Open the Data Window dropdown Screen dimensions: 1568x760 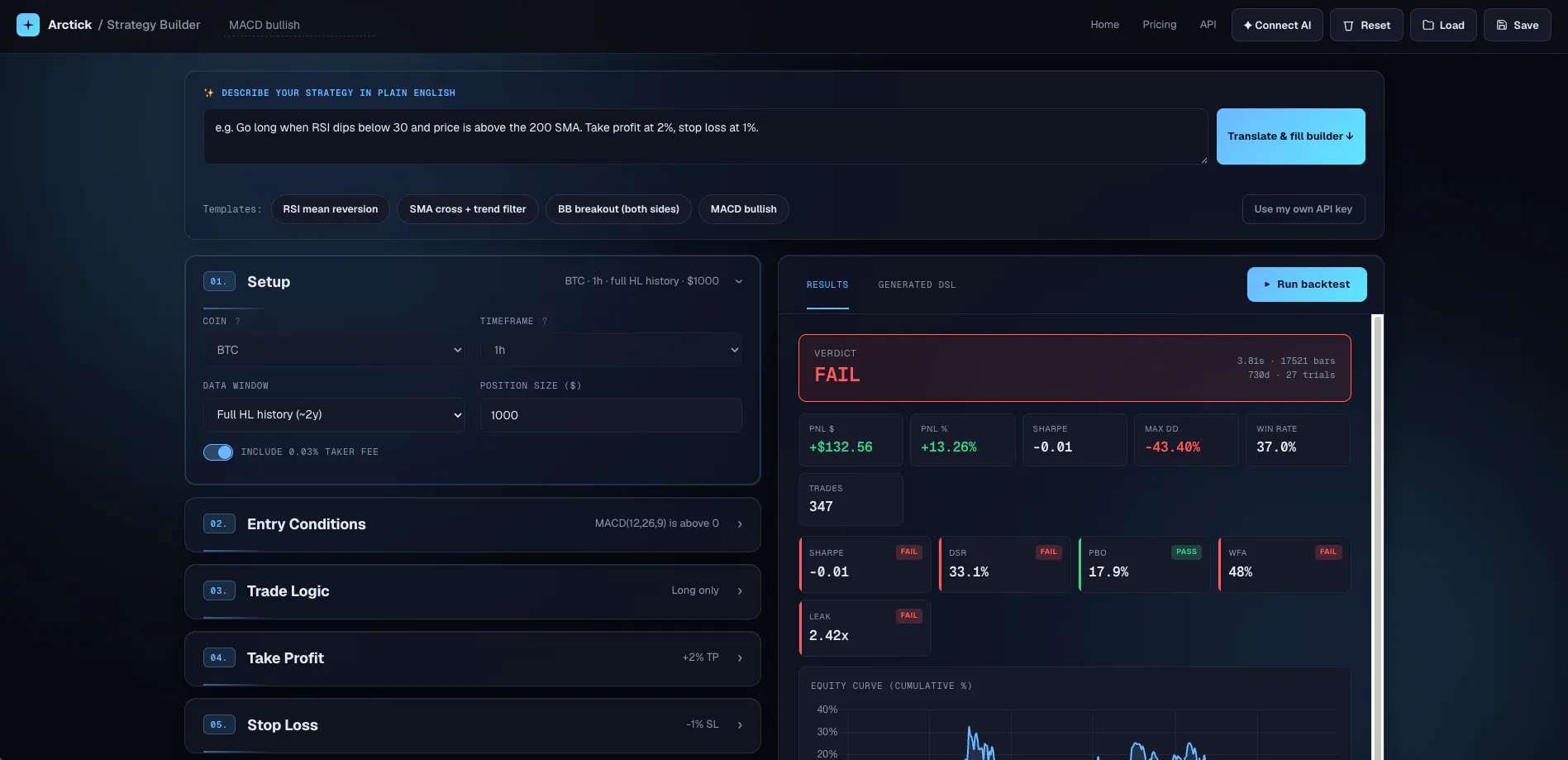coord(334,414)
